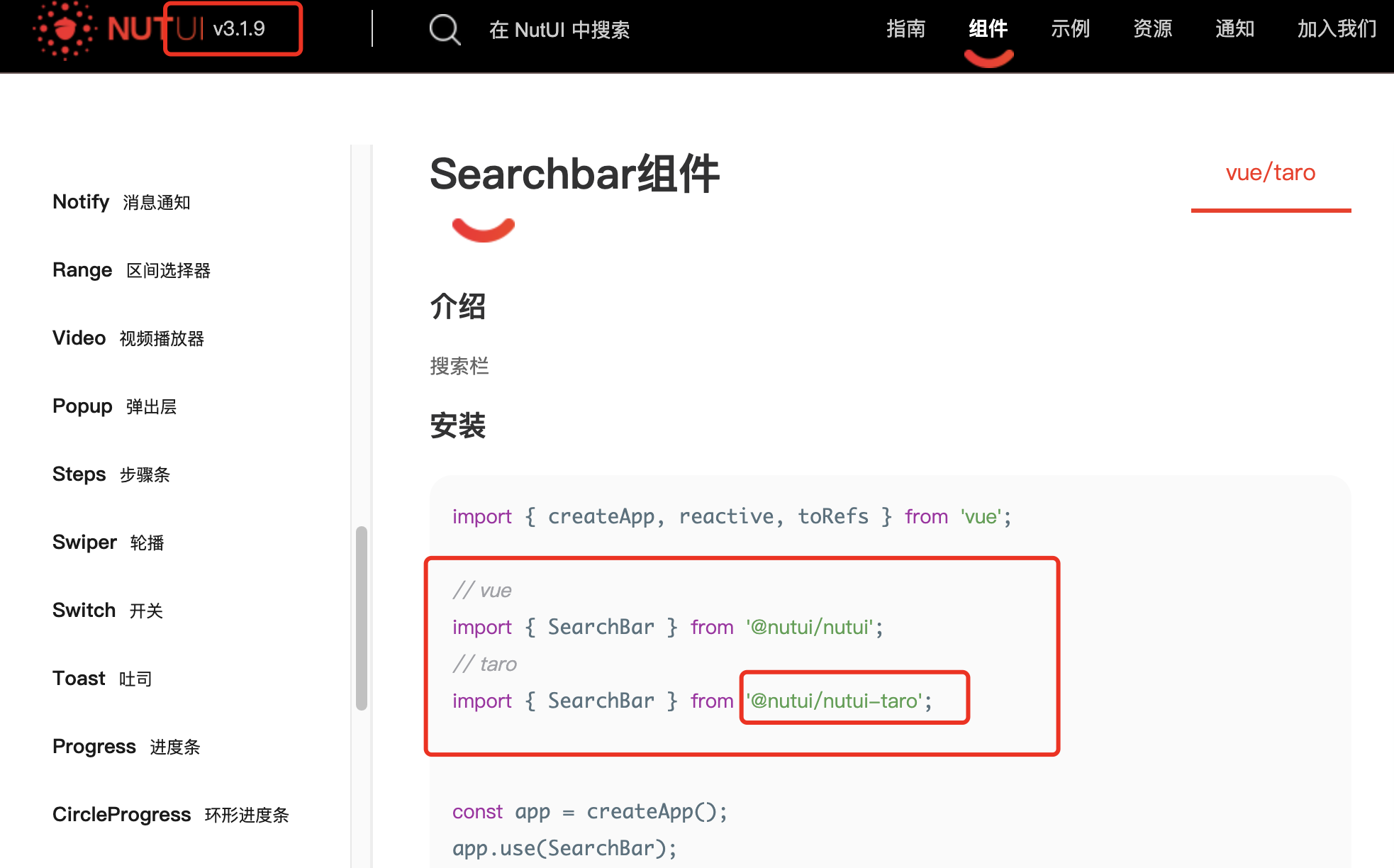The height and width of the screenshot is (868, 1394).
Task: Click the 加入我们 link
Action: click(1336, 28)
